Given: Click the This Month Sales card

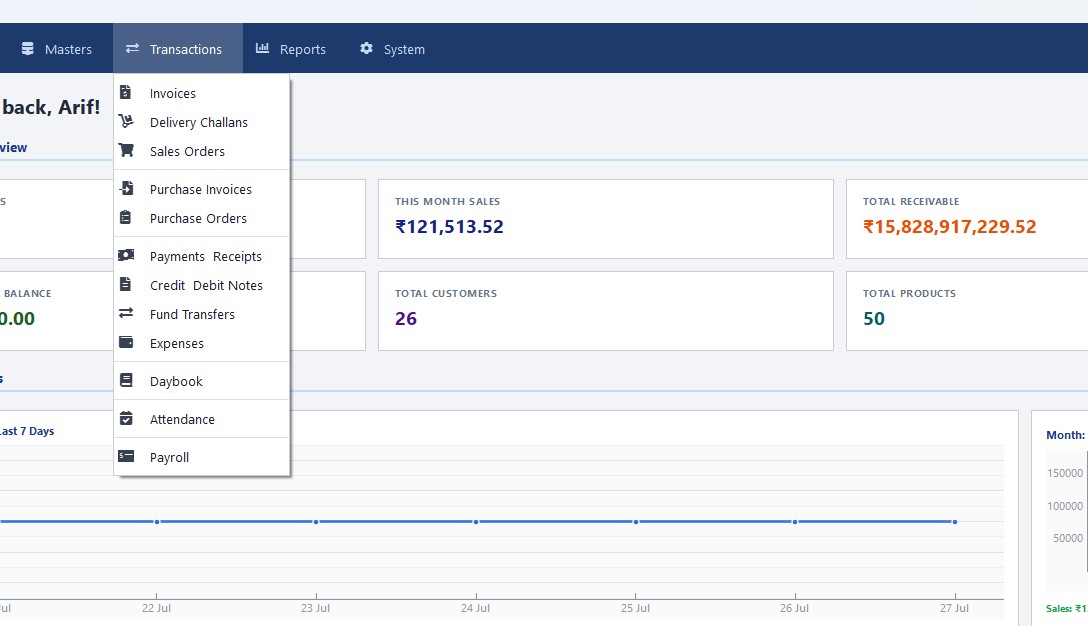Looking at the screenshot, I should [606, 219].
